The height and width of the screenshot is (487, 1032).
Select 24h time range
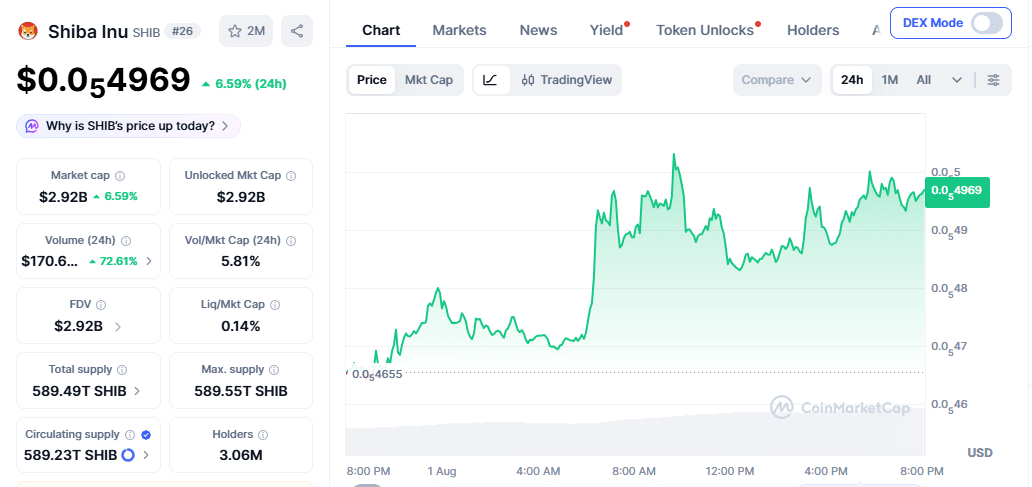tap(852, 80)
